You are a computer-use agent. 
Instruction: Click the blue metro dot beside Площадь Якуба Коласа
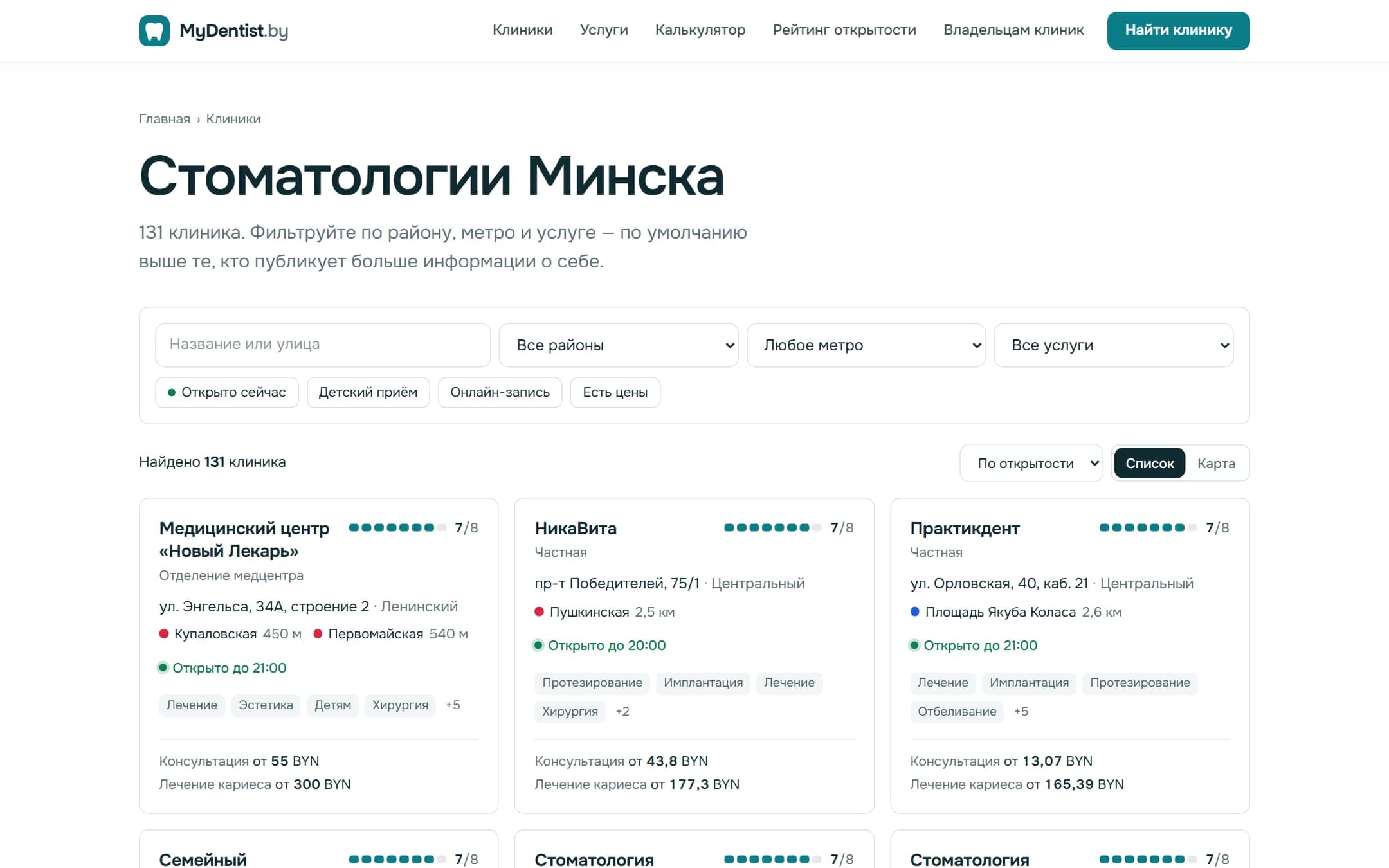point(915,611)
